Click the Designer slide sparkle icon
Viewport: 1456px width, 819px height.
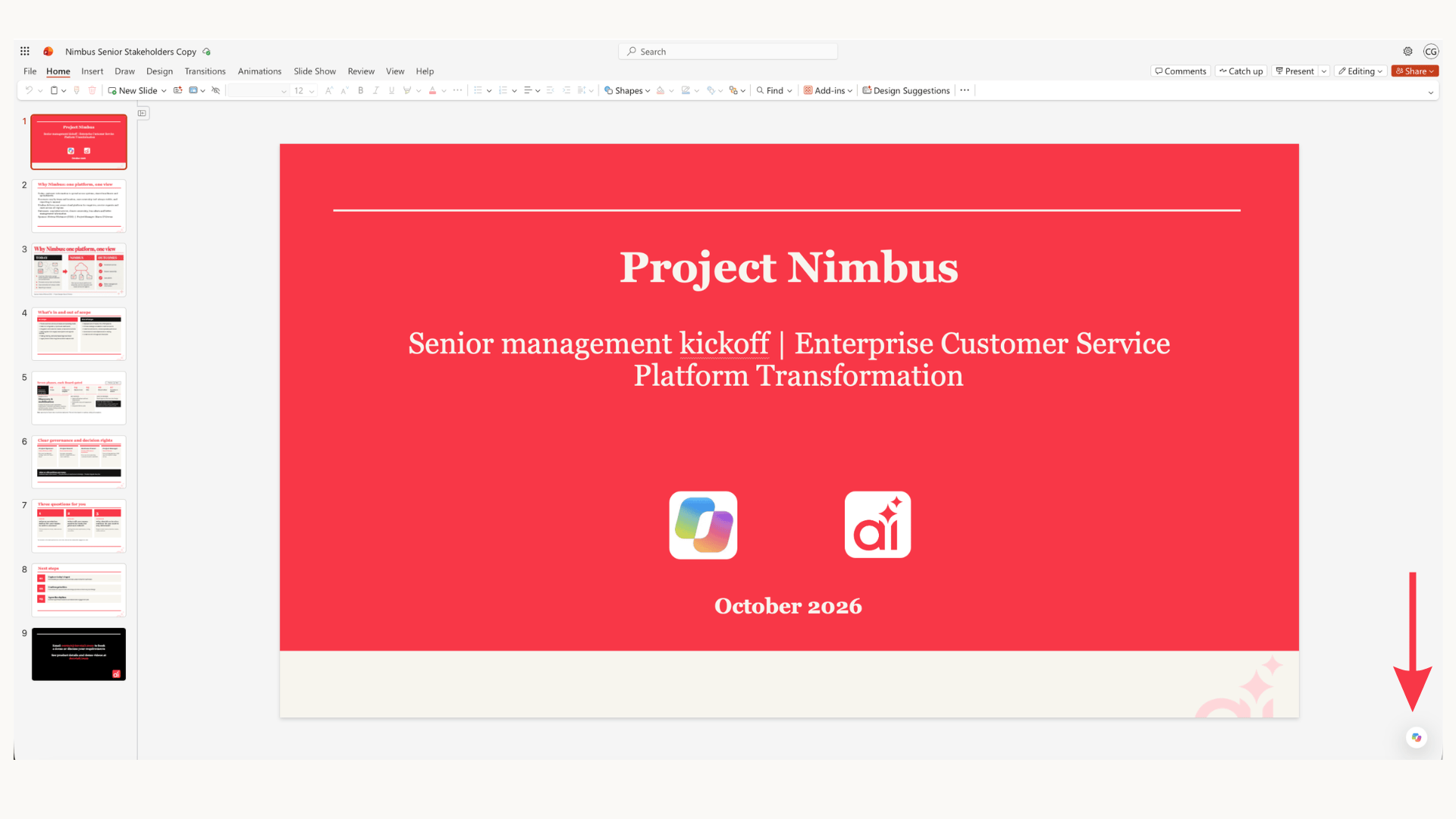[178, 90]
